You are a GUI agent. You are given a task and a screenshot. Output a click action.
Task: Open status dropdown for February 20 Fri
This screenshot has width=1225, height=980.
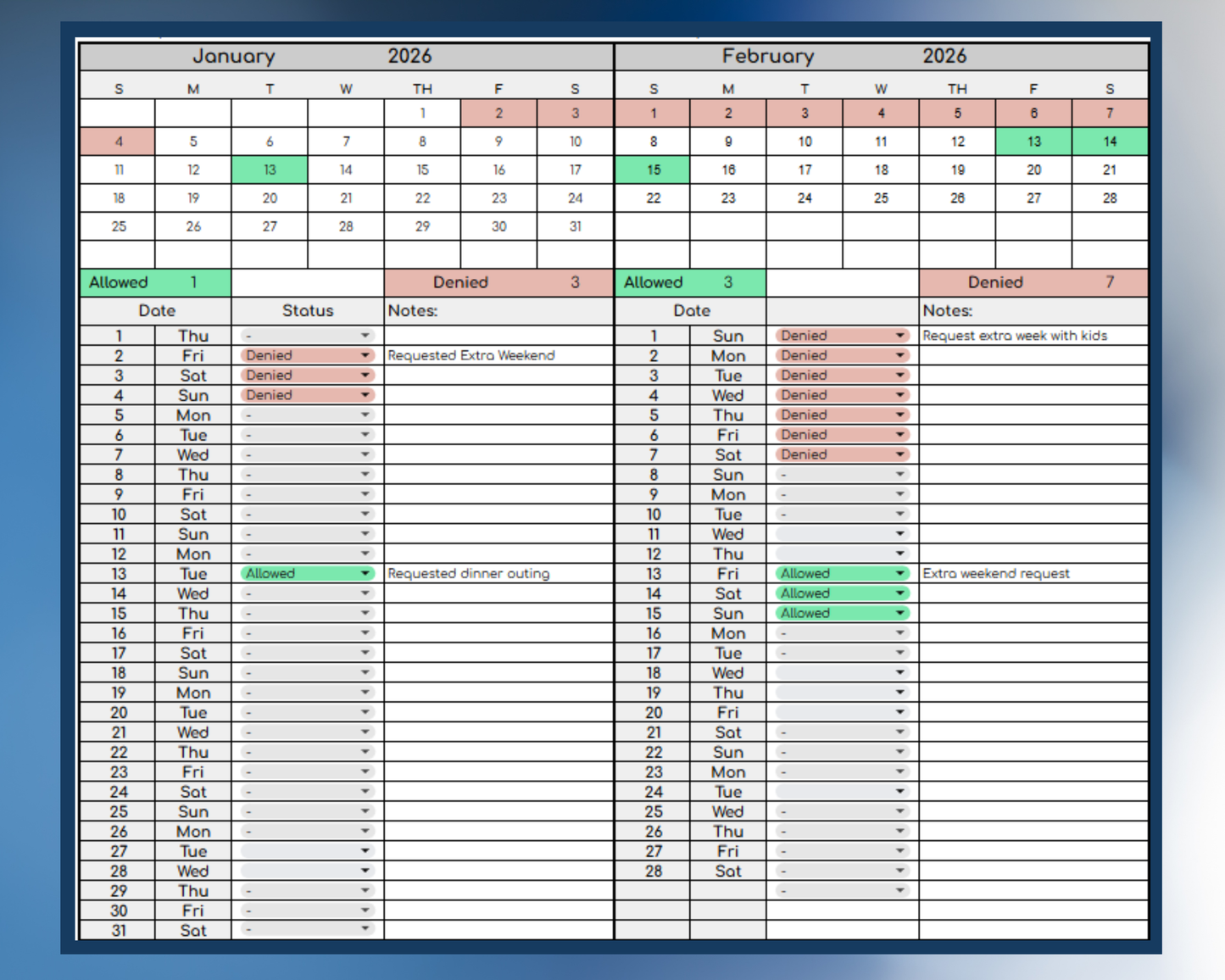point(843,712)
